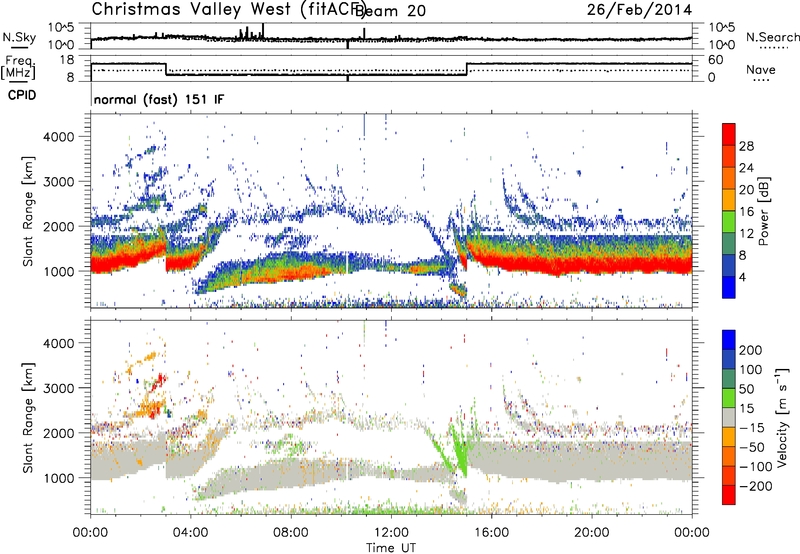Click the left '10^5' tick on the noise axis
Screen dimensions: 800x554
(61, 28)
